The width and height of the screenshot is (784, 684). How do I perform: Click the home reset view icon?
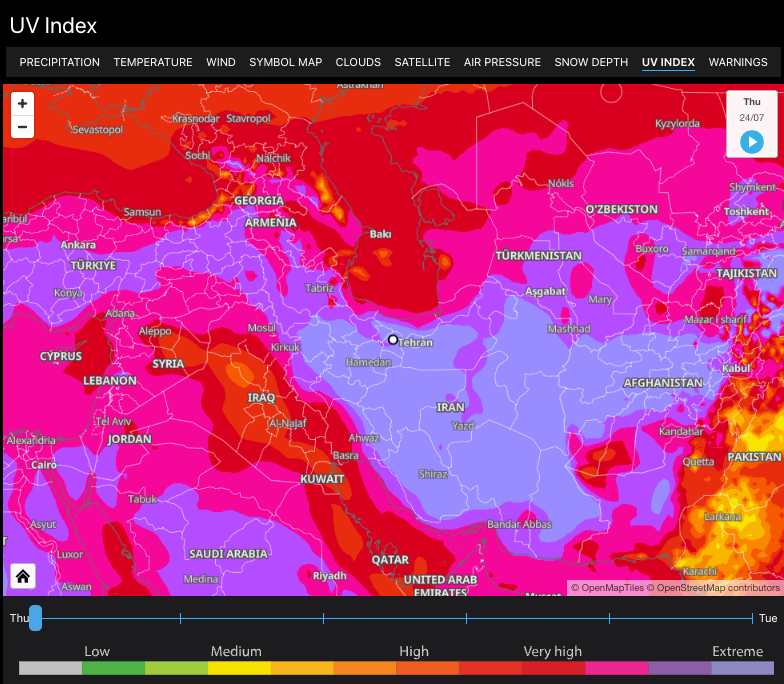click(x=23, y=576)
